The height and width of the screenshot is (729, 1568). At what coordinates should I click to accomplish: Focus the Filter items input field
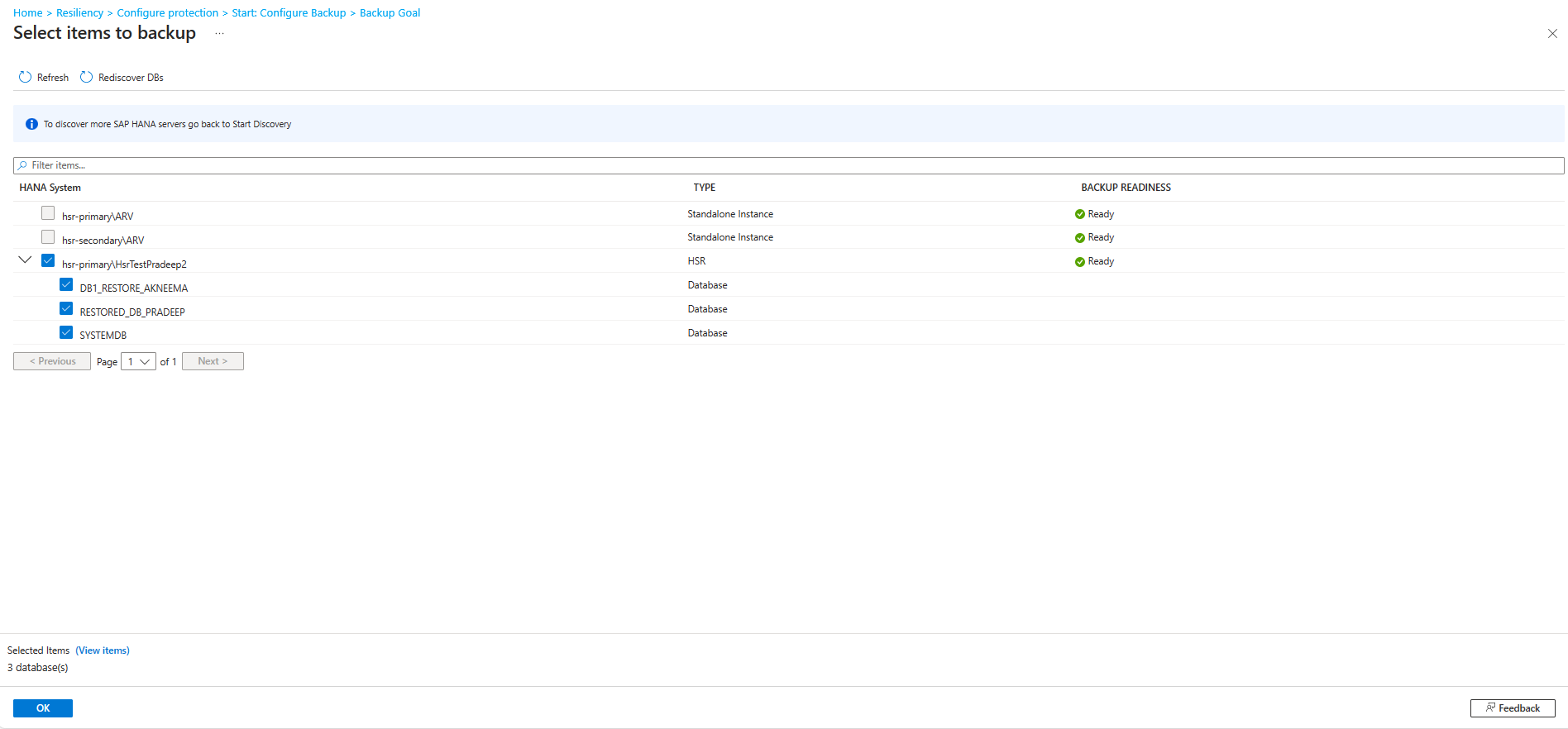[x=789, y=165]
